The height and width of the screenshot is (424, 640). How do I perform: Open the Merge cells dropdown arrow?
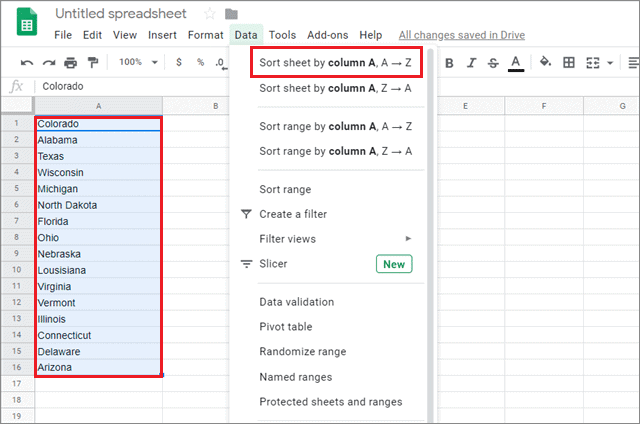tap(611, 63)
